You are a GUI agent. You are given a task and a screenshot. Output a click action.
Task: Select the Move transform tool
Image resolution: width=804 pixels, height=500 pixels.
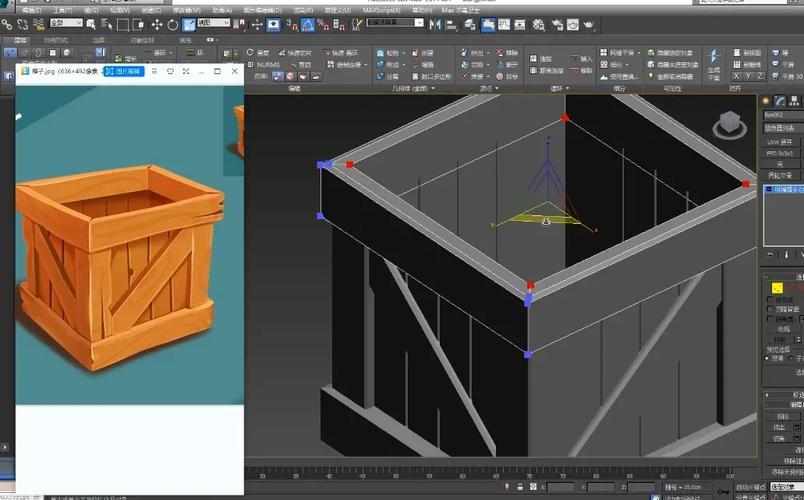(x=157, y=24)
